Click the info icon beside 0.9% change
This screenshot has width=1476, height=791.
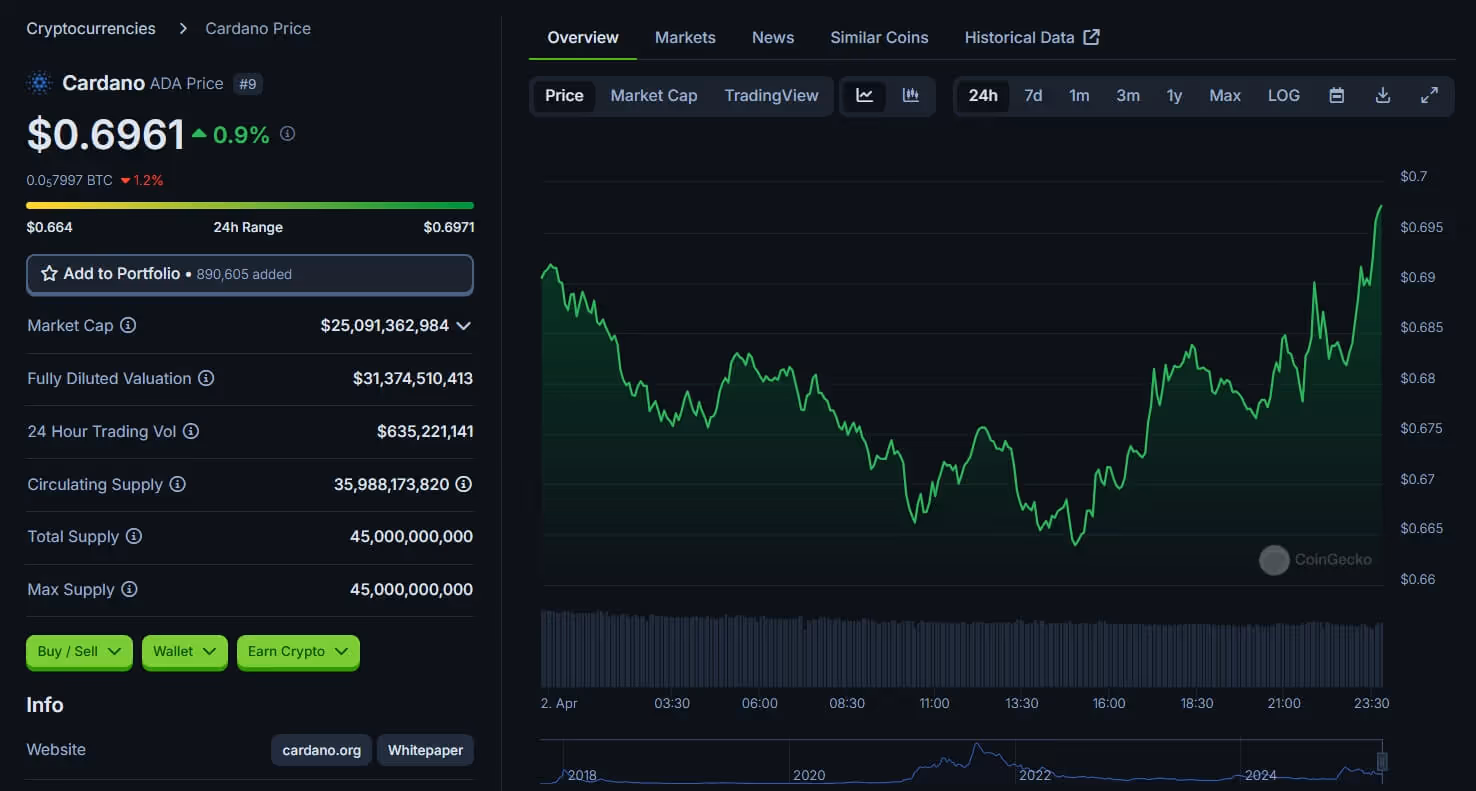(287, 133)
